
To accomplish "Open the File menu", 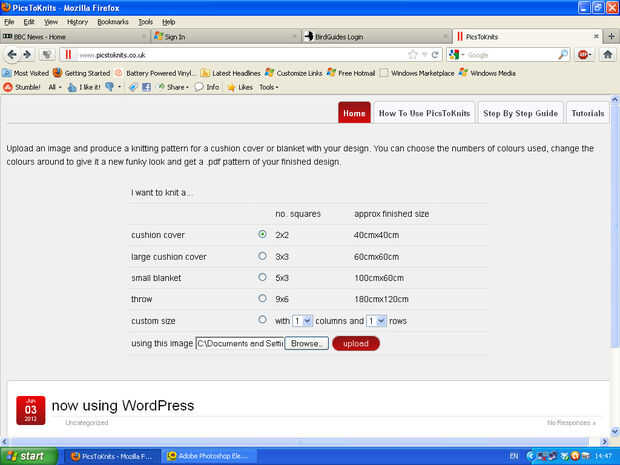I will (x=9, y=22).
